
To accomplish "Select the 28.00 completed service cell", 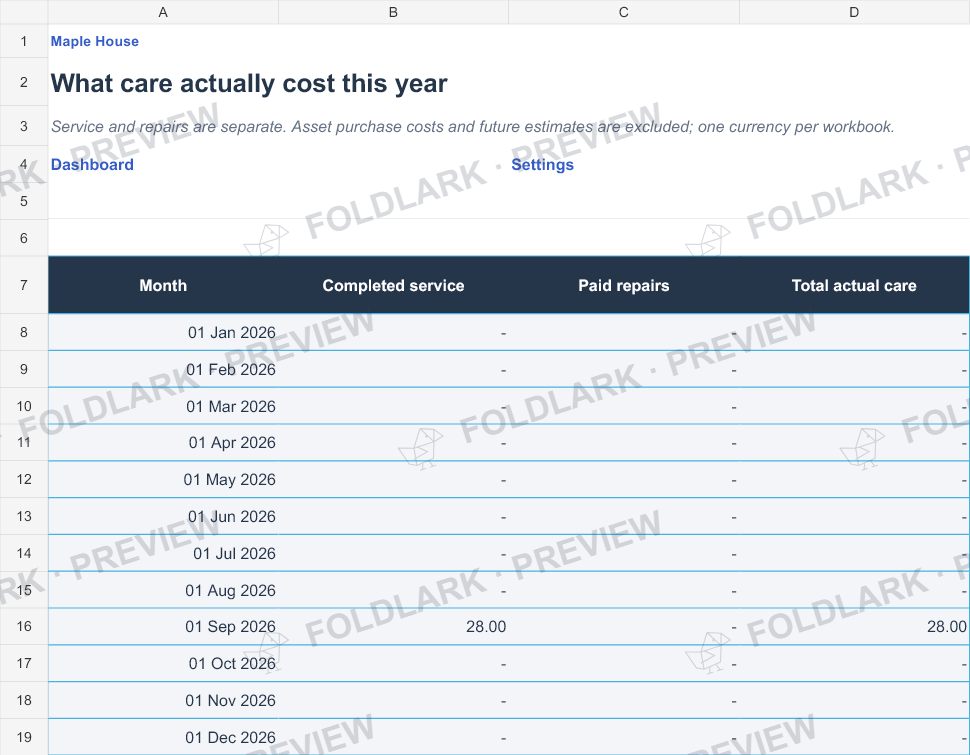I will (x=393, y=626).
